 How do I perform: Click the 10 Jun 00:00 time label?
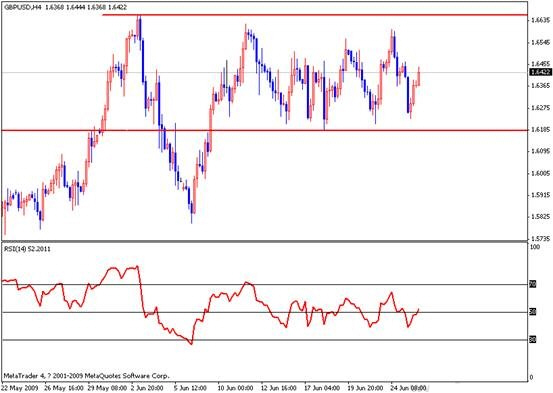click(236, 388)
